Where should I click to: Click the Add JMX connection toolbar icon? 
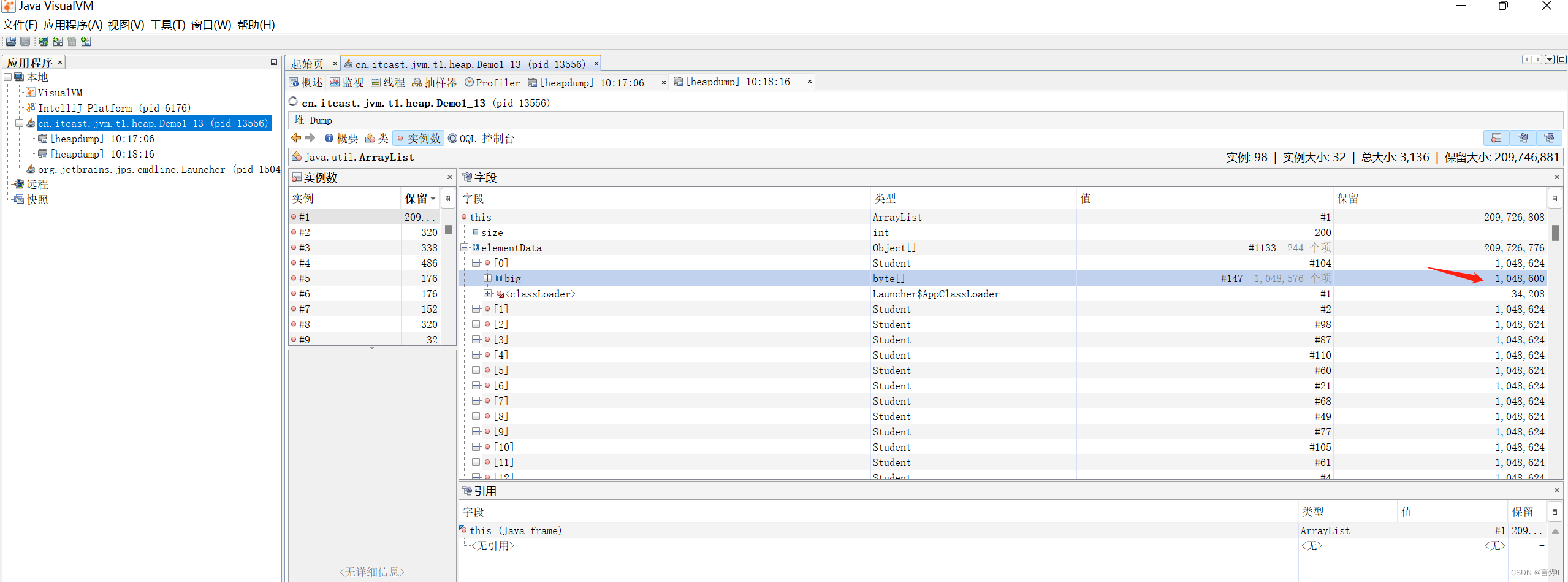[x=58, y=42]
